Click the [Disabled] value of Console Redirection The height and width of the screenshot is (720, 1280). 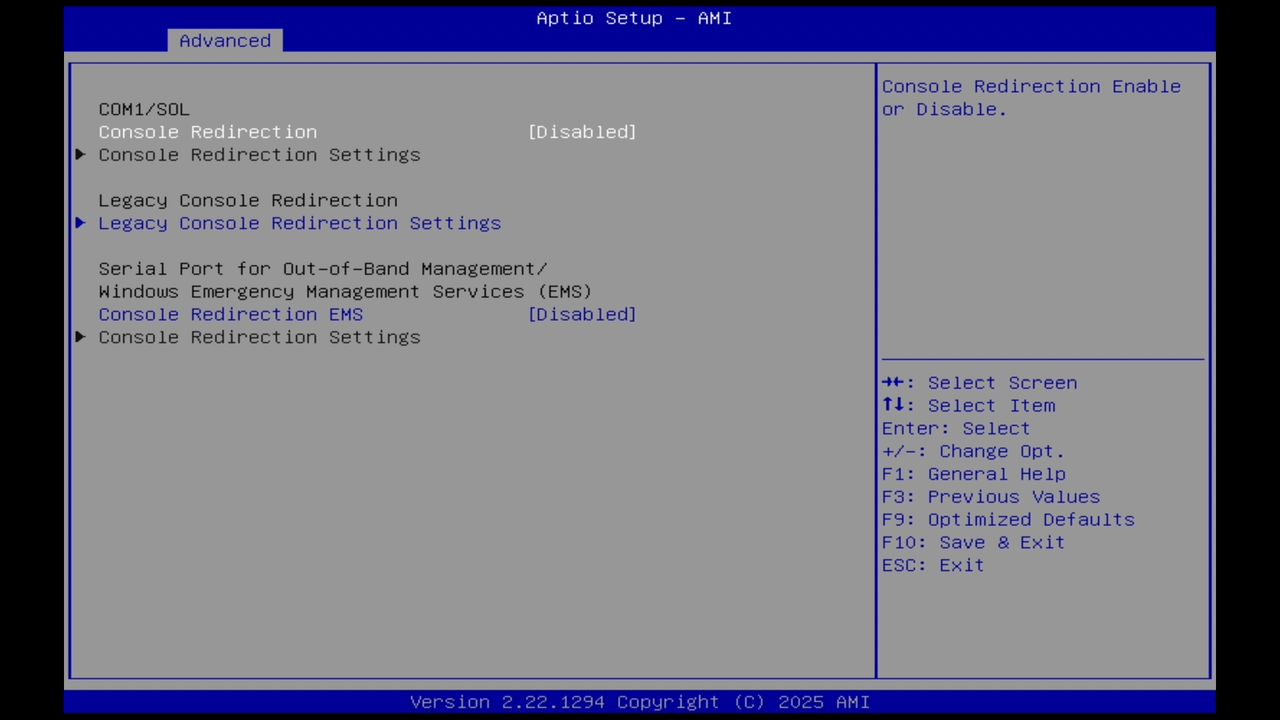(582, 131)
